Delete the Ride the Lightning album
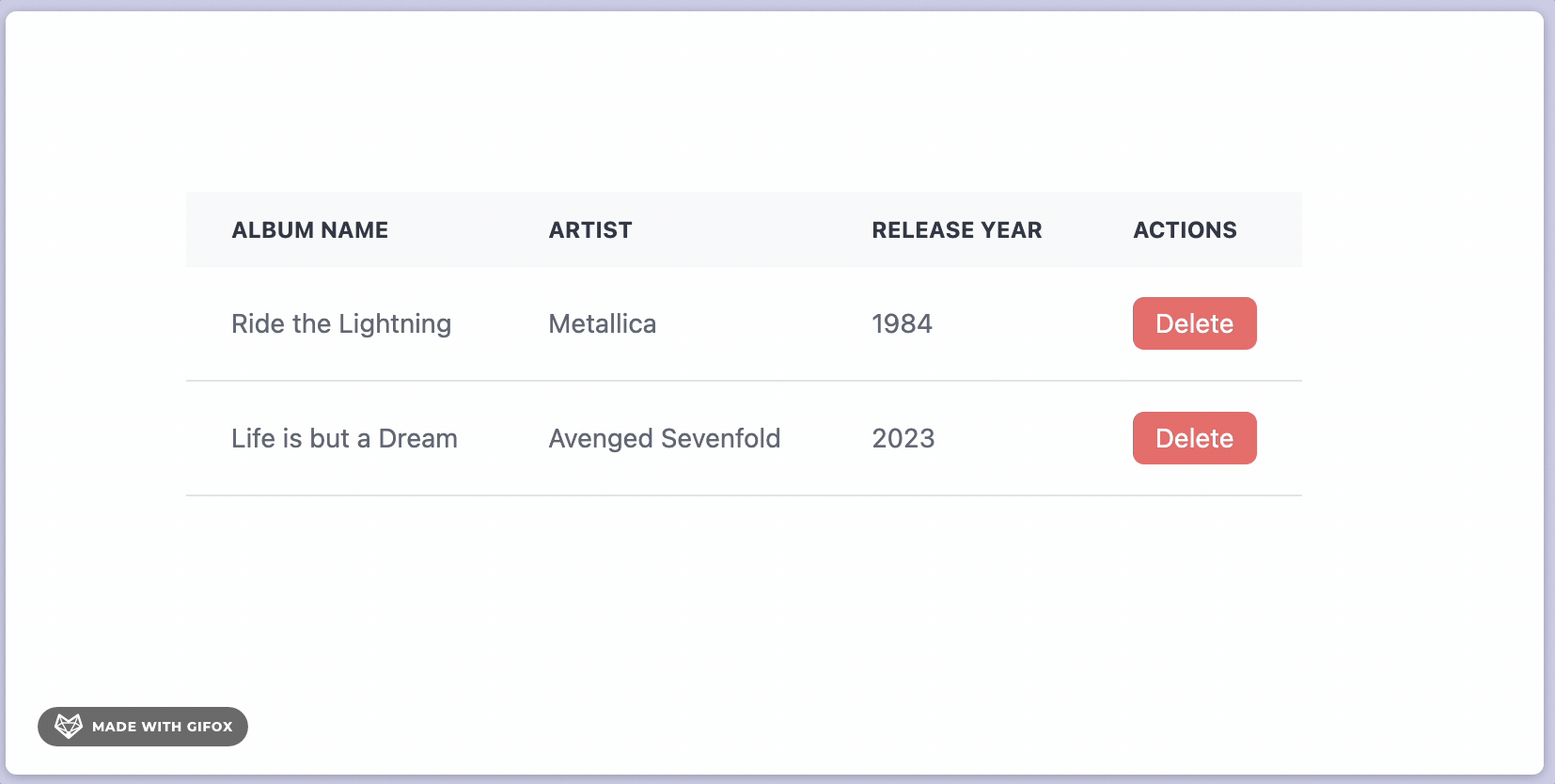Screen dimensions: 1555x784 click(1194, 323)
